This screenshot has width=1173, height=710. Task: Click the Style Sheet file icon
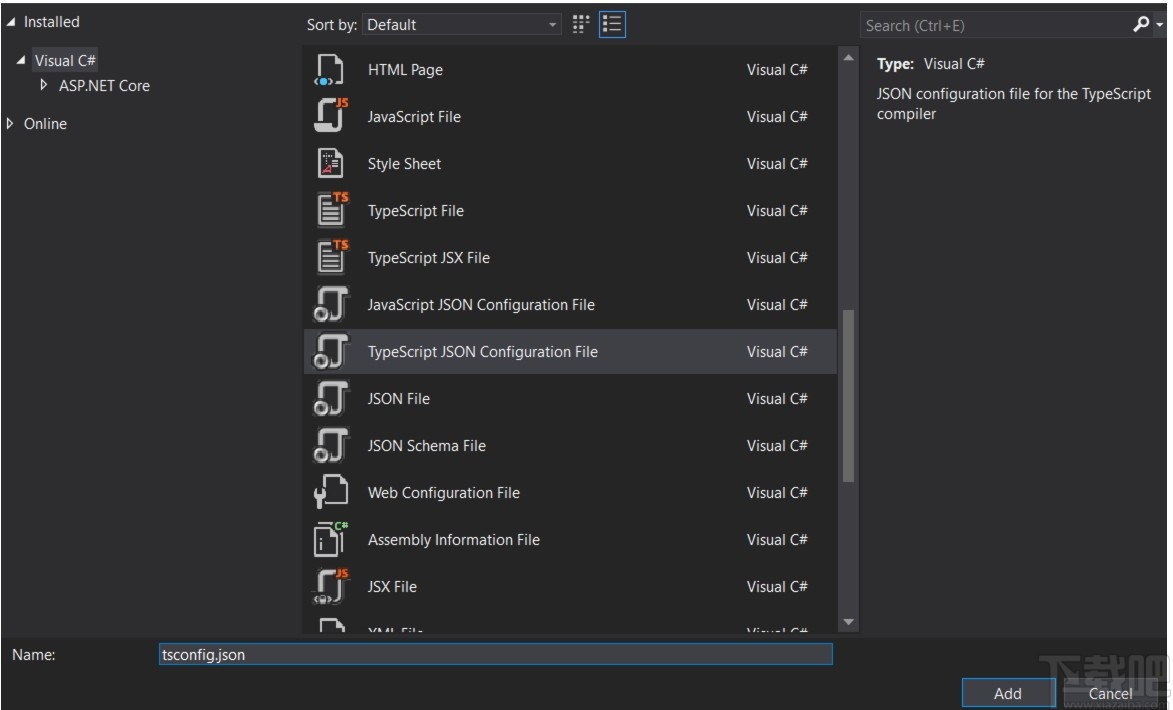[x=330, y=164]
